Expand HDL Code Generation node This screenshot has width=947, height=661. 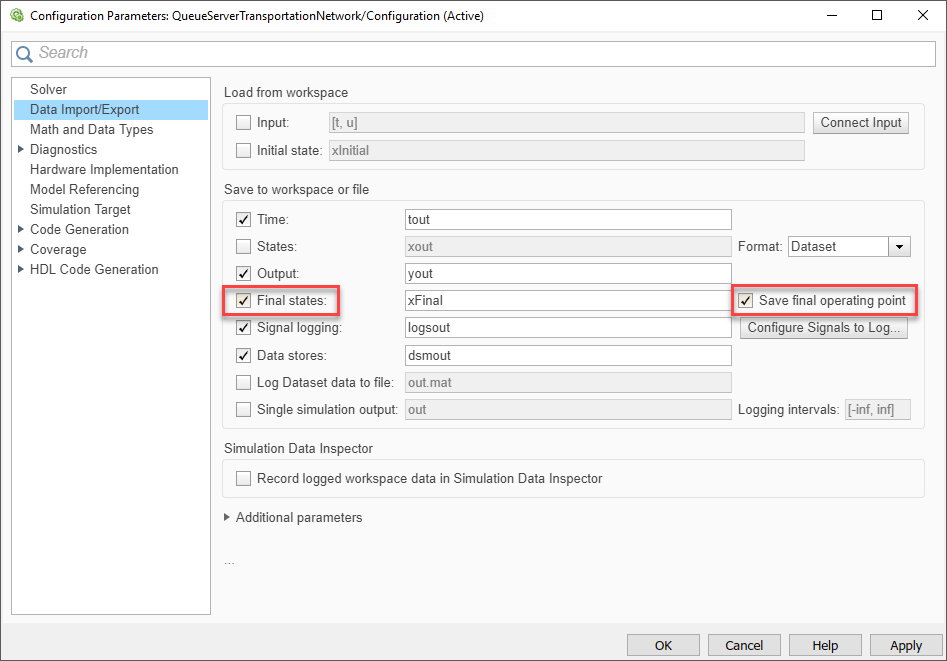pos(20,269)
